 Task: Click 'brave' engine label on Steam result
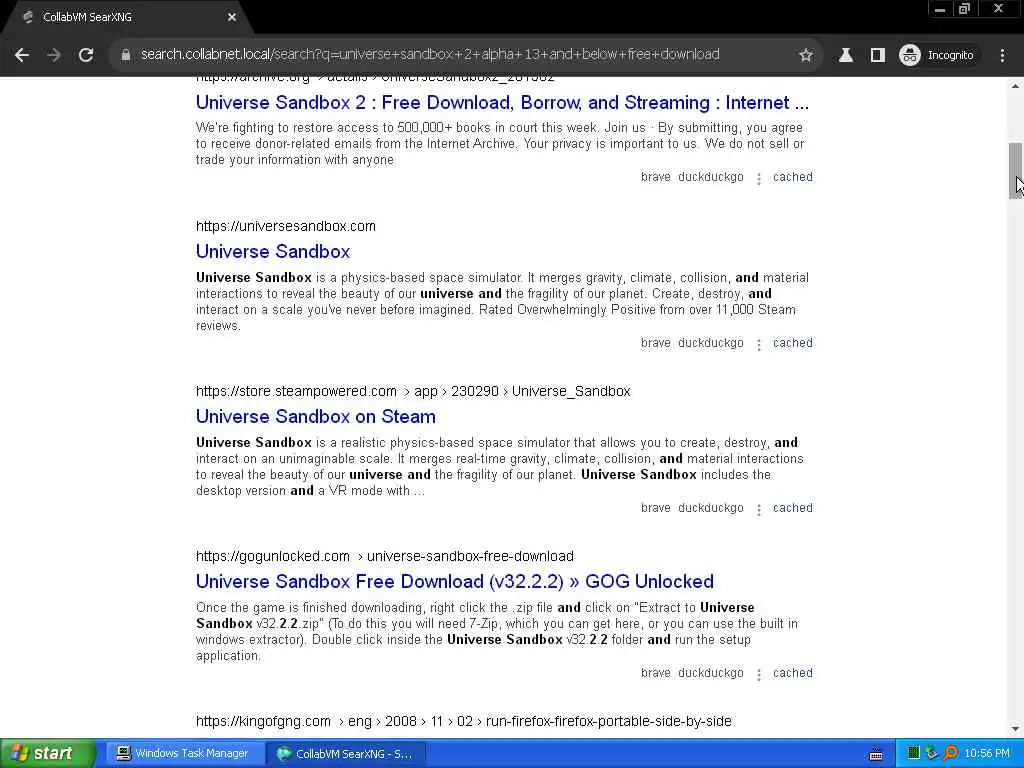656,508
